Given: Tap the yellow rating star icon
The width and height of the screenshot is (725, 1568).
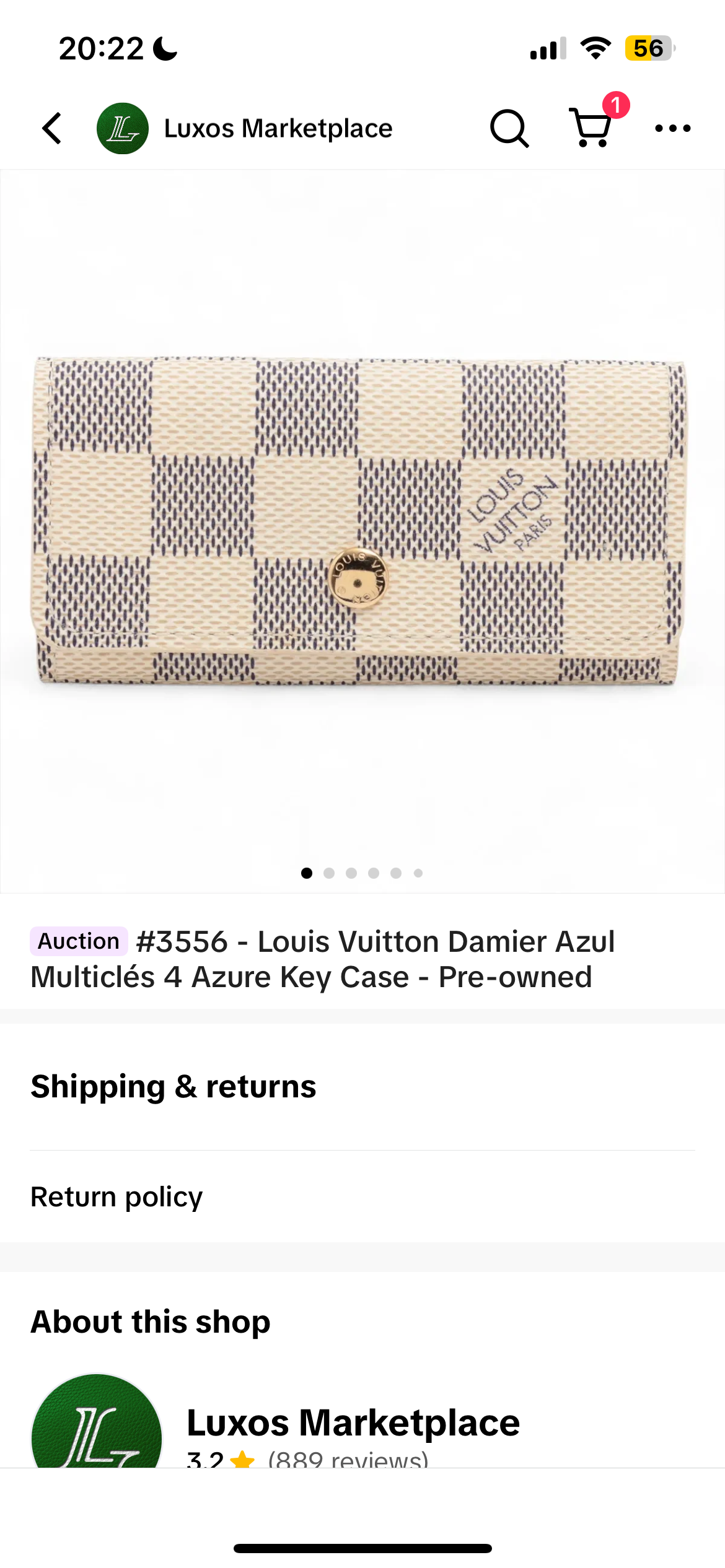Looking at the screenshot, I should 242,1460.
